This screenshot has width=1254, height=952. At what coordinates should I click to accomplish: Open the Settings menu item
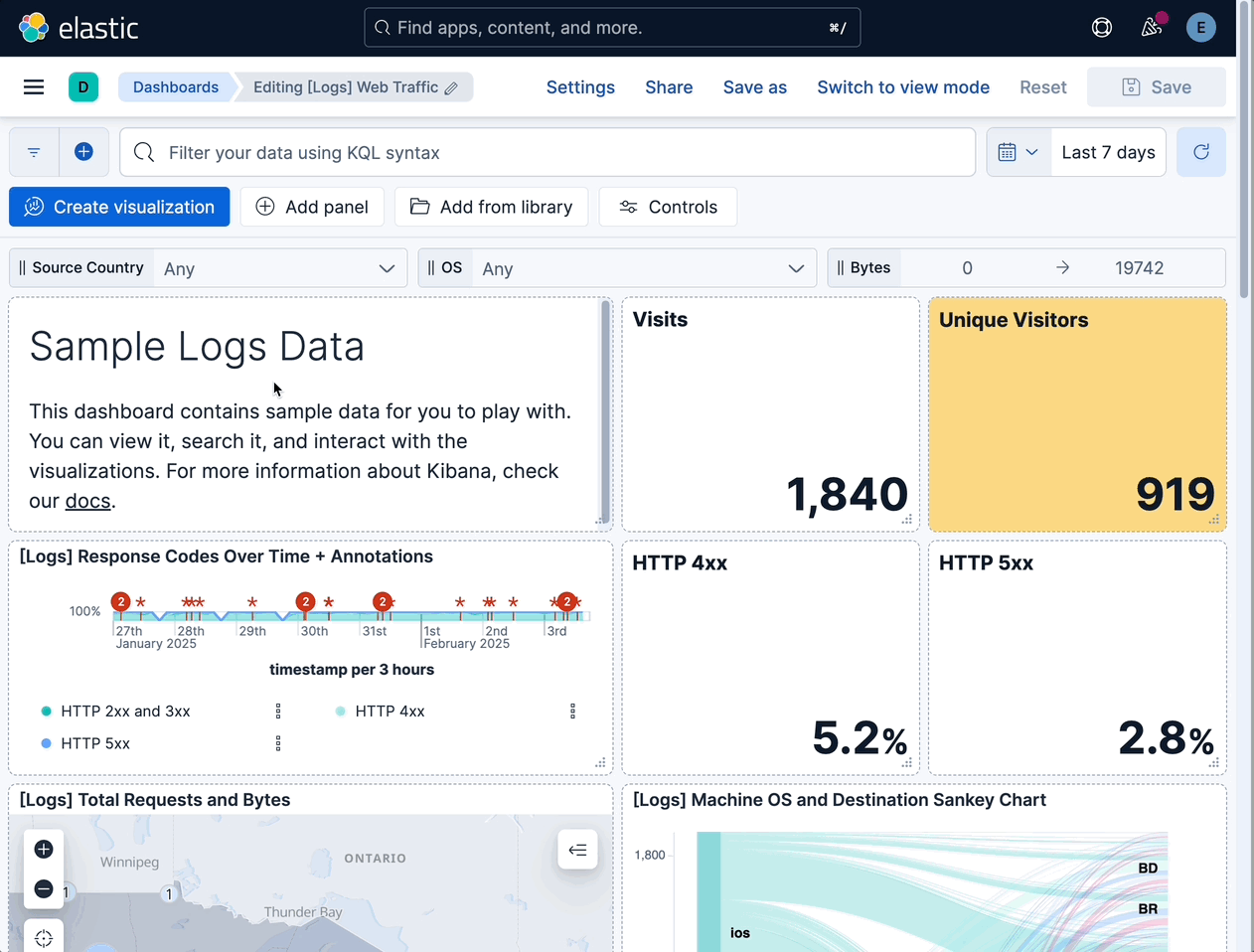tap(580, 87)
